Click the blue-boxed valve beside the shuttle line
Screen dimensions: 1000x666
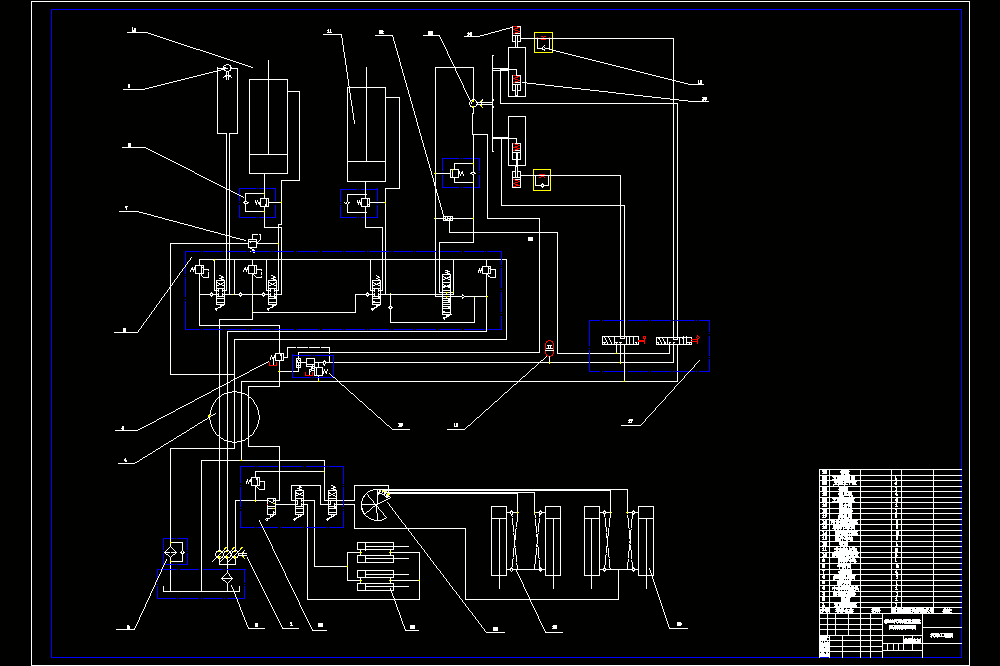coord(461,173)
